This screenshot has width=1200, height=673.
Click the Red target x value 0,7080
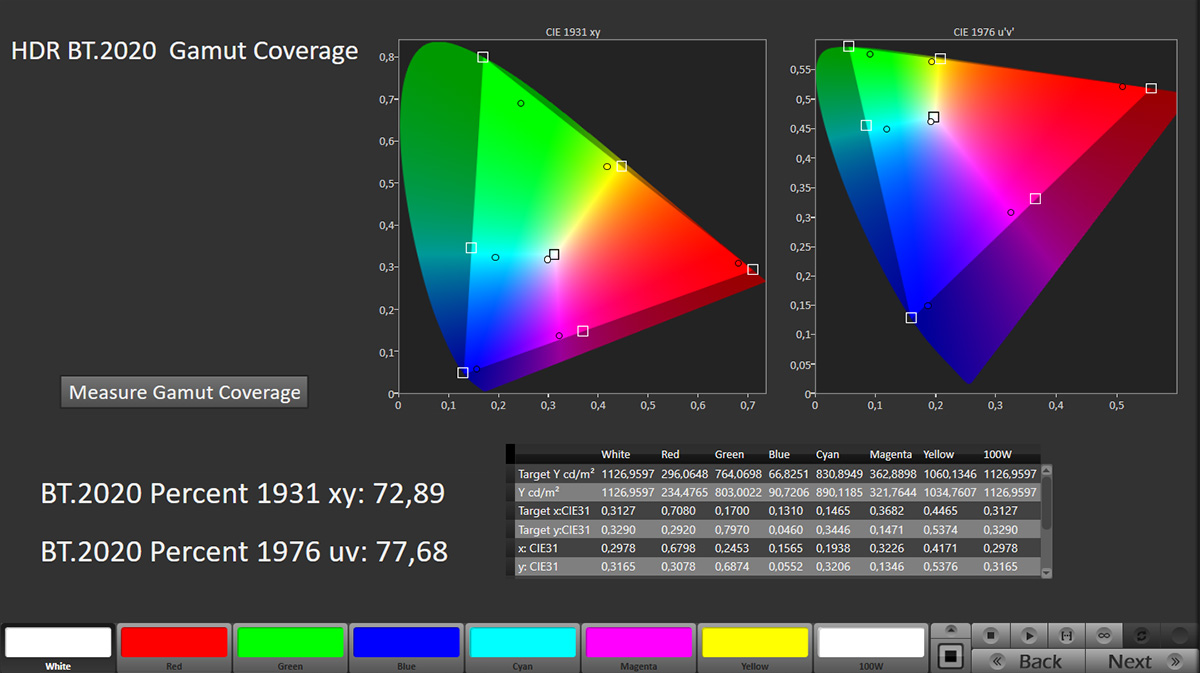click(677, 511)
